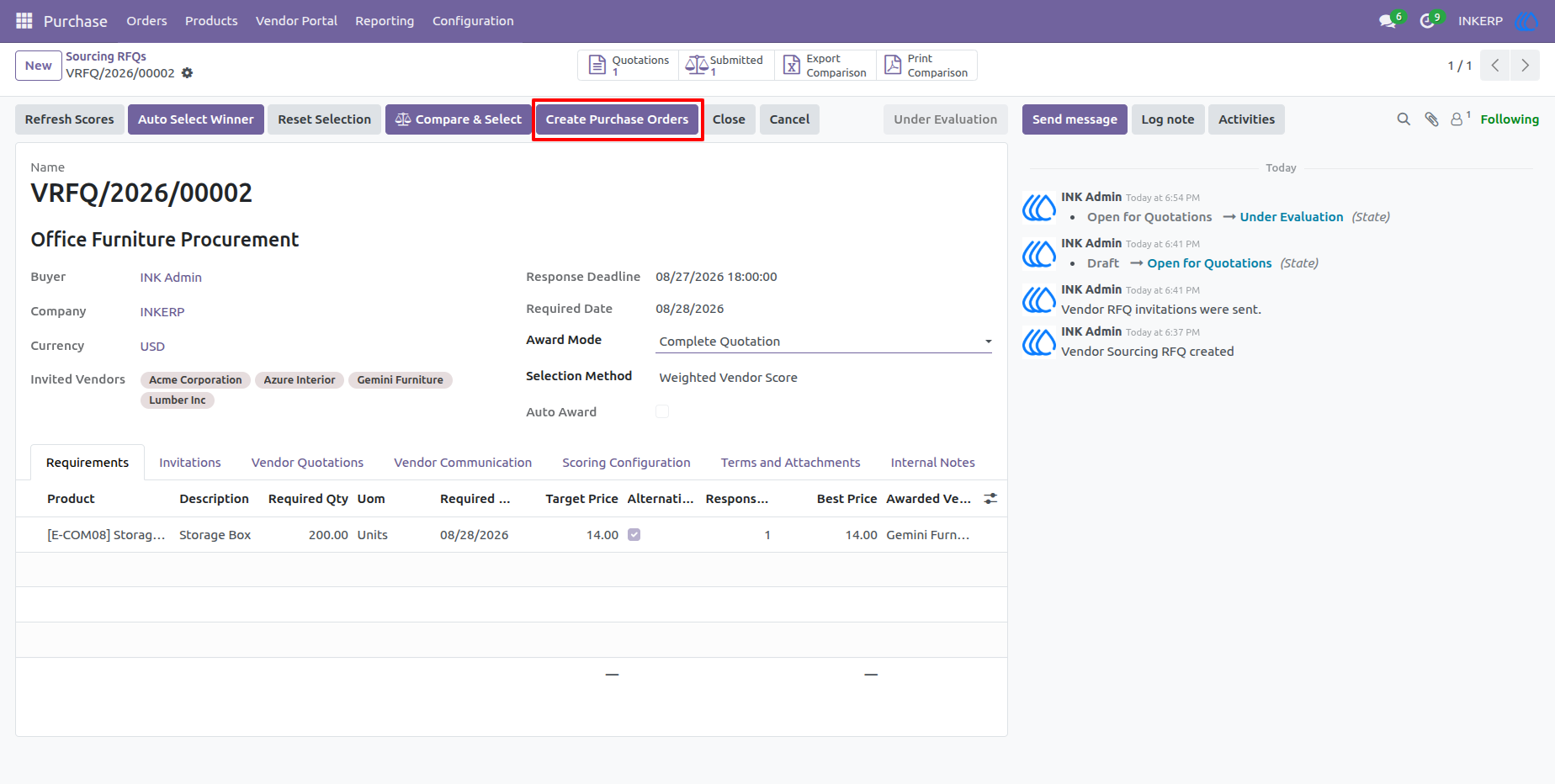This screenshot has width=1555, height=784.
Task: Open attachments paperclip icon
Action: [x=1431, y=119]
